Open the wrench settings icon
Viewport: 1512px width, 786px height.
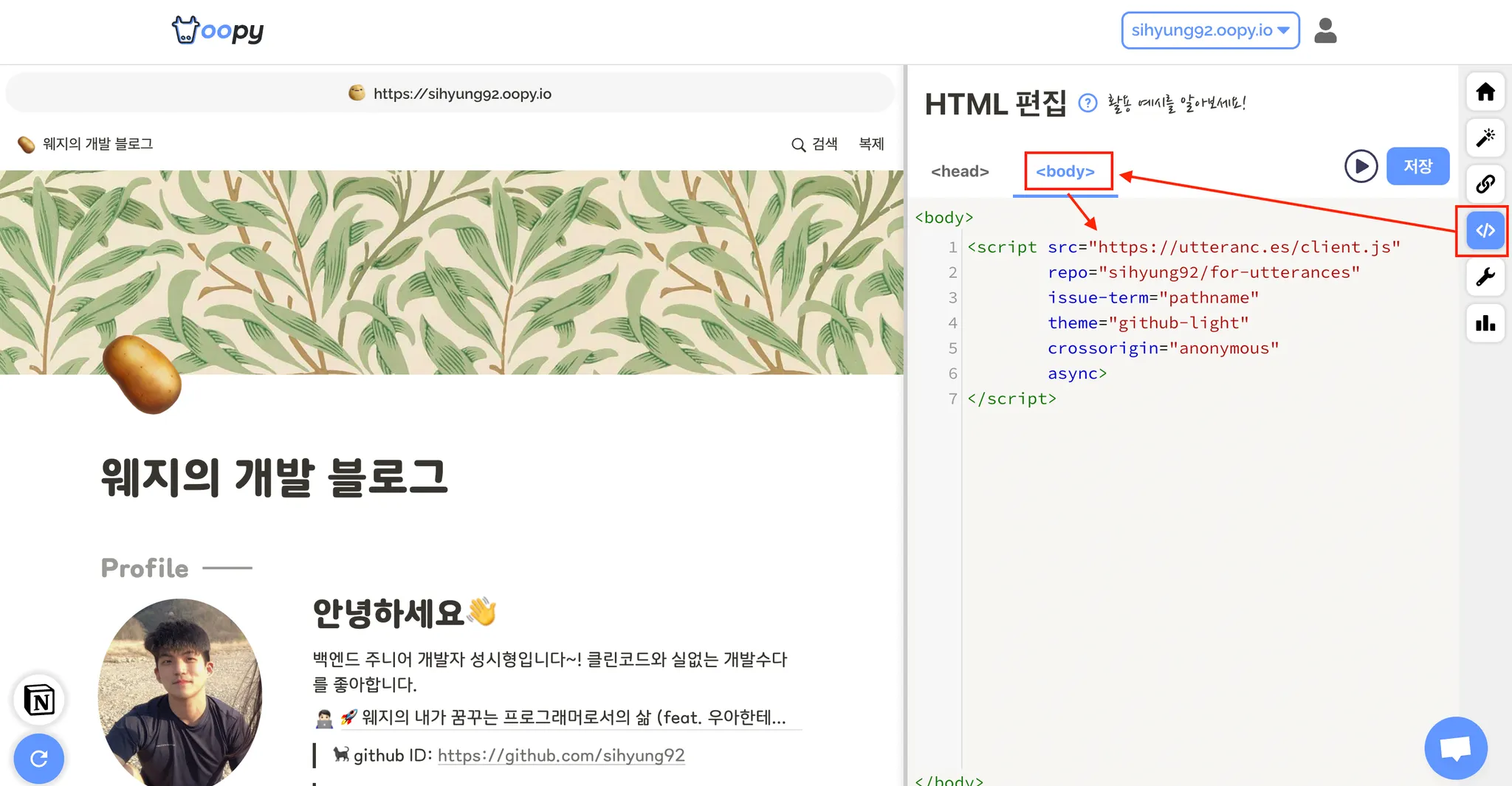point(1485,277)
